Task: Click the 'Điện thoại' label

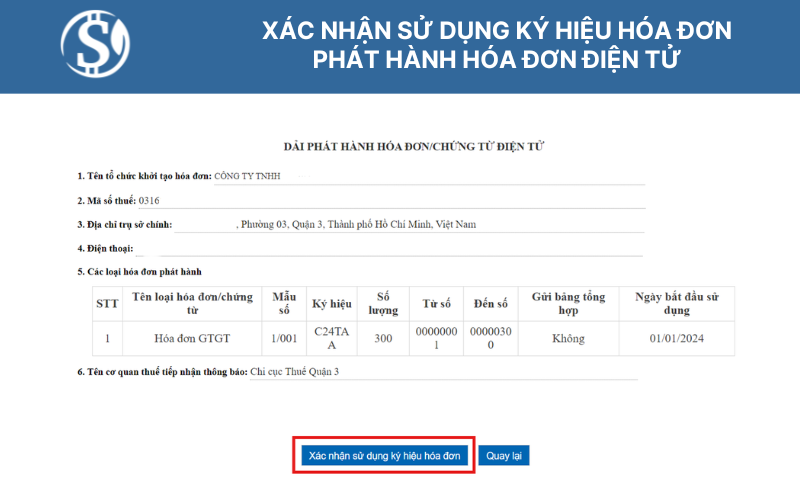Action: click(105, 248)
